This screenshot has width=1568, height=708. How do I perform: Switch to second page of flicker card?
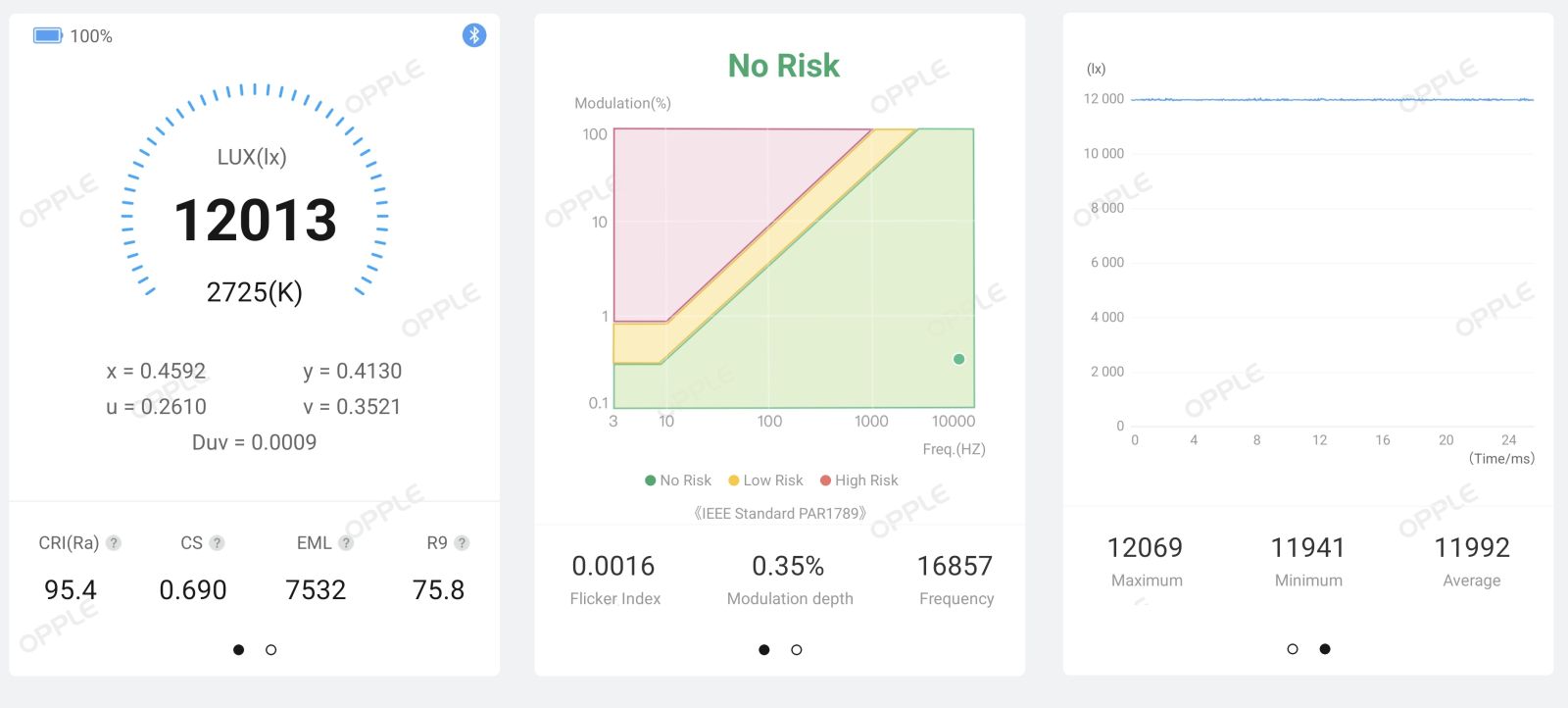[x=797, y=650]
